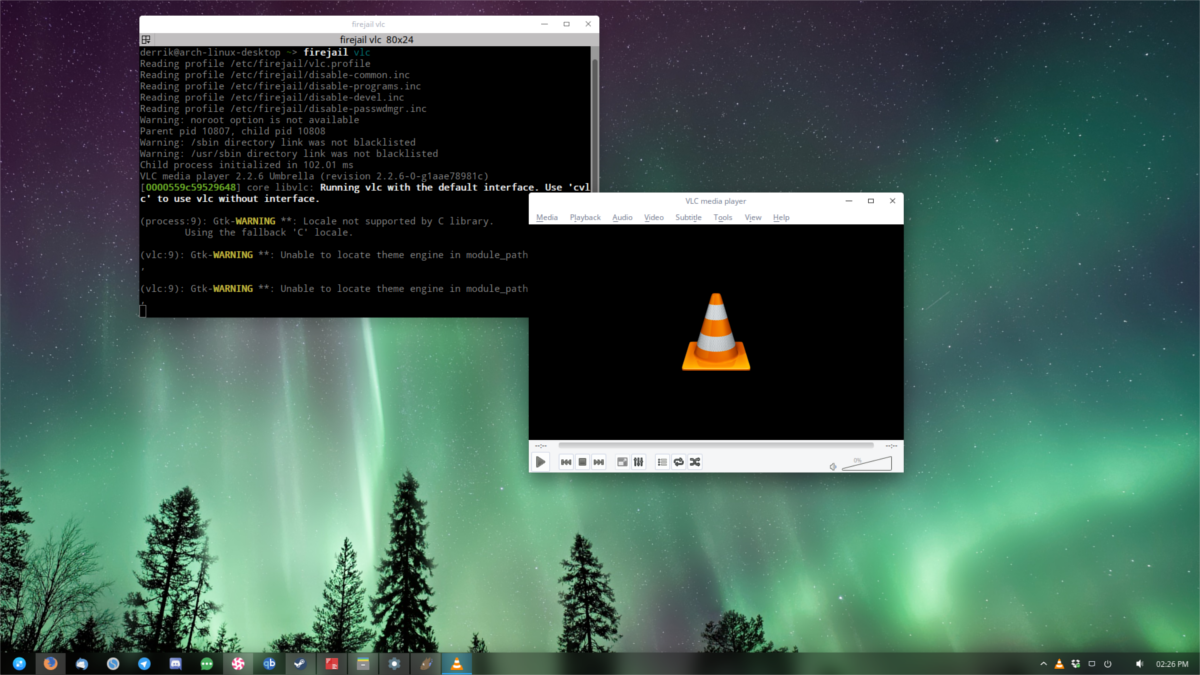1200x675 pixels.
Task: Open Steam from the taskbar
Action: (300, 663)
